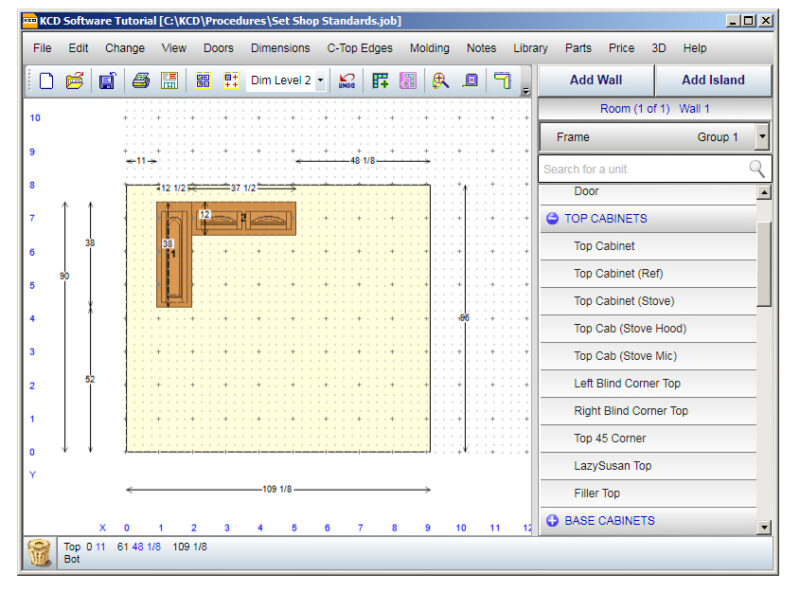Open the 3D menu
This screenshot has height=592, width=800.
(x=658, y=47)
